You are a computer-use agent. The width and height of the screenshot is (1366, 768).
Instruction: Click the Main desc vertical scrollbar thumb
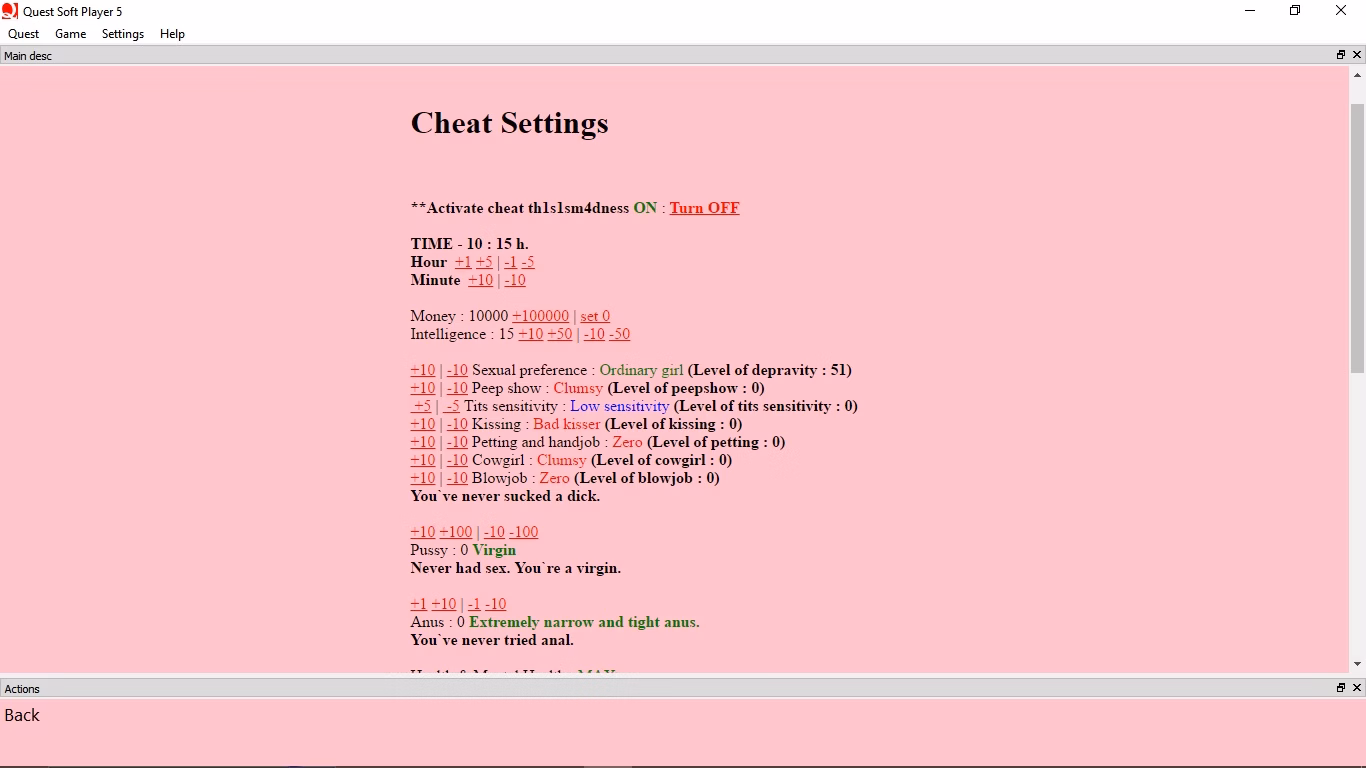(x=1357, y=239)
